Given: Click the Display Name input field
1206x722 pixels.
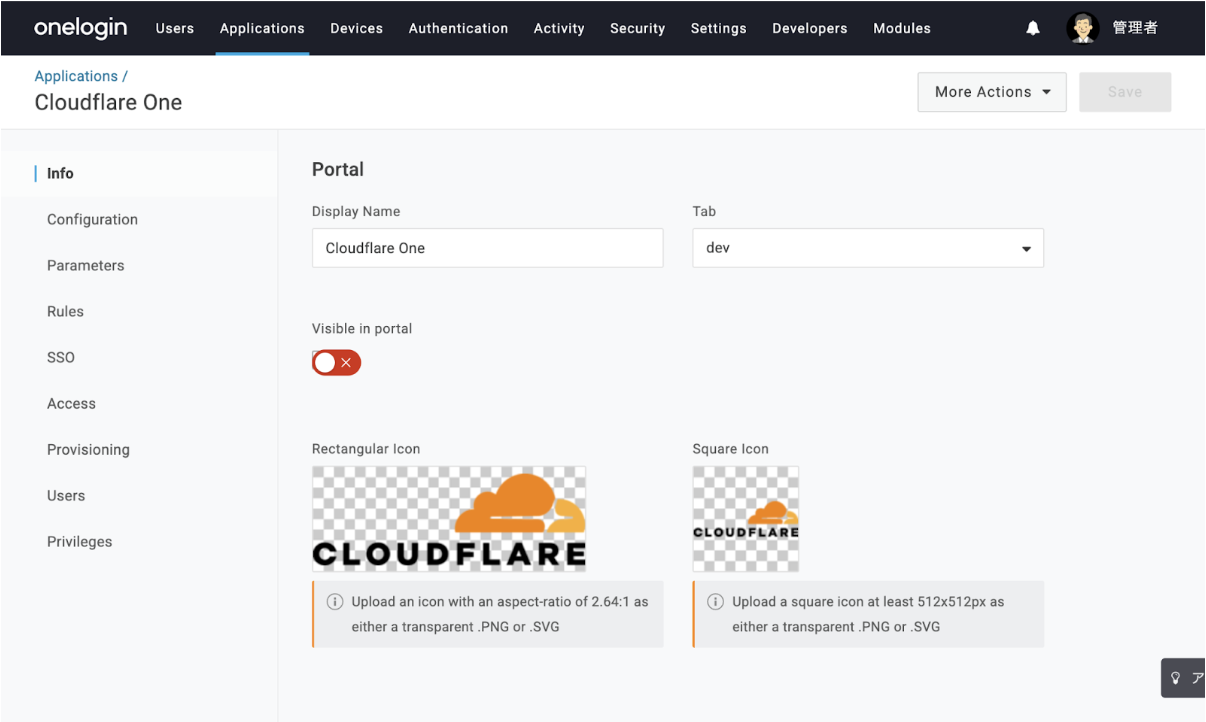Looking at the screenshot, I should coord(487,248).
